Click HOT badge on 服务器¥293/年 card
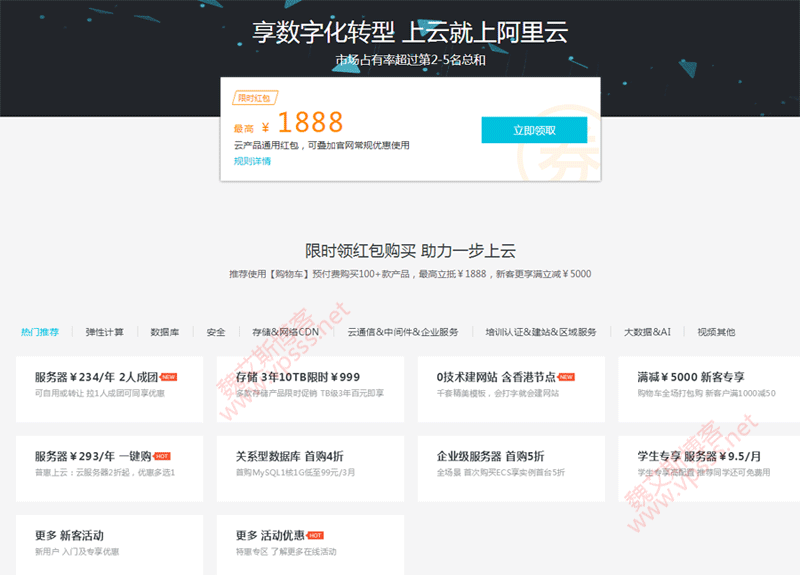The image size is (800, 575). pyautogui.click(x=162, y=456)
